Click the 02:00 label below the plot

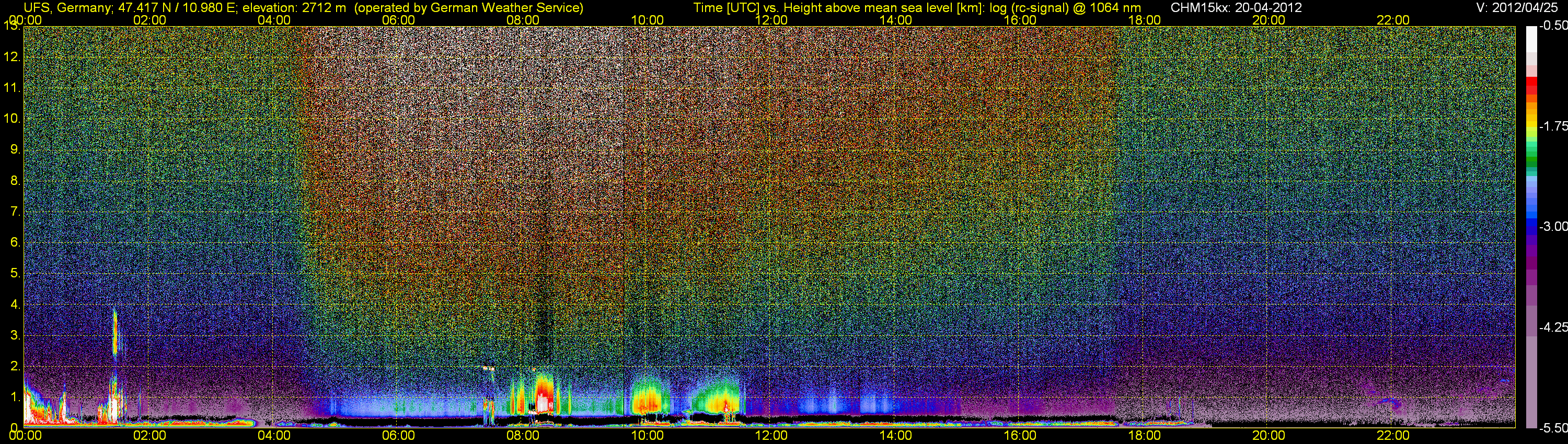(x=149, y=436)
